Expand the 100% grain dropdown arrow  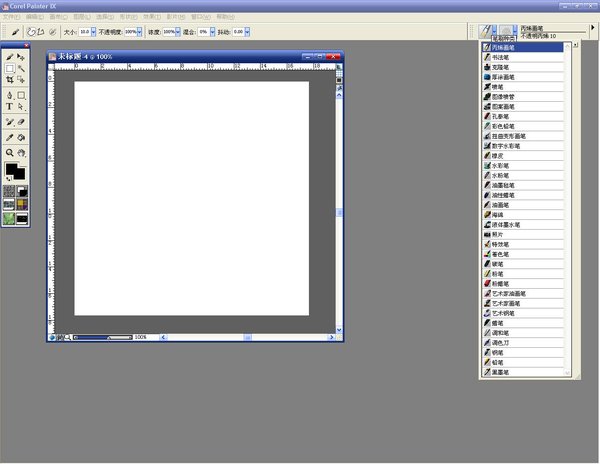pos(178,32)
